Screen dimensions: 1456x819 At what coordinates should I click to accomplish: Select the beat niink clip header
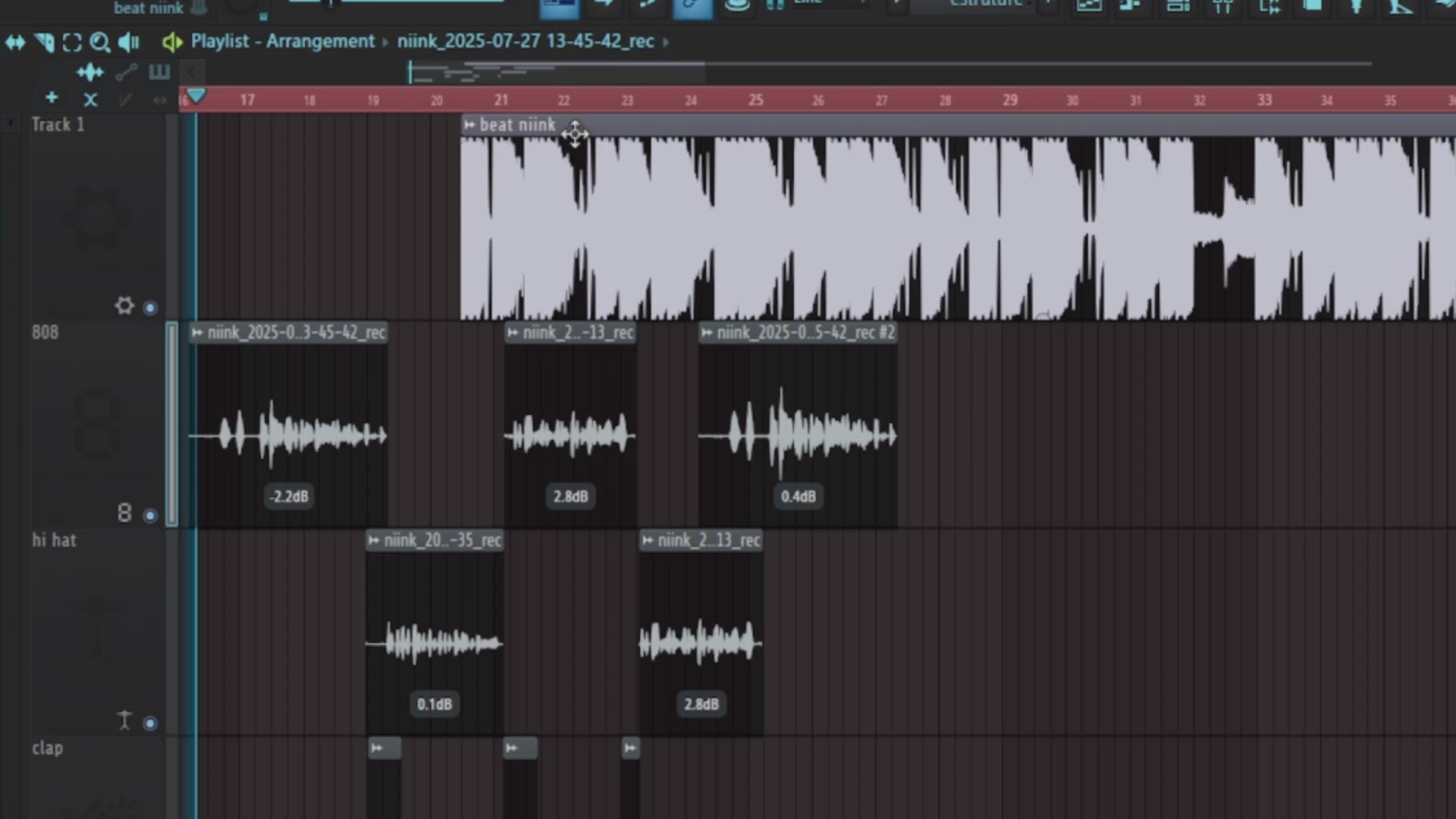click(517, 125)
